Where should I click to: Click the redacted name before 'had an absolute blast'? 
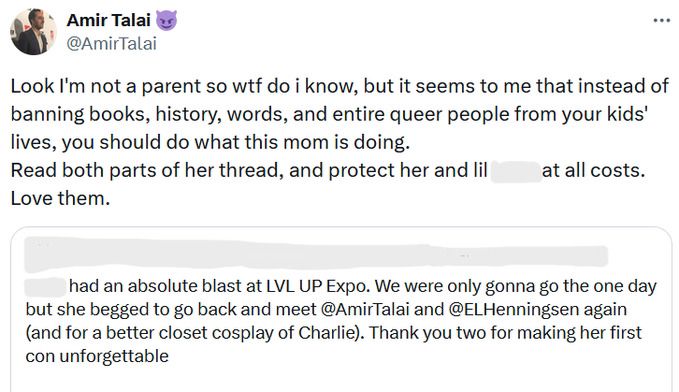45,286
